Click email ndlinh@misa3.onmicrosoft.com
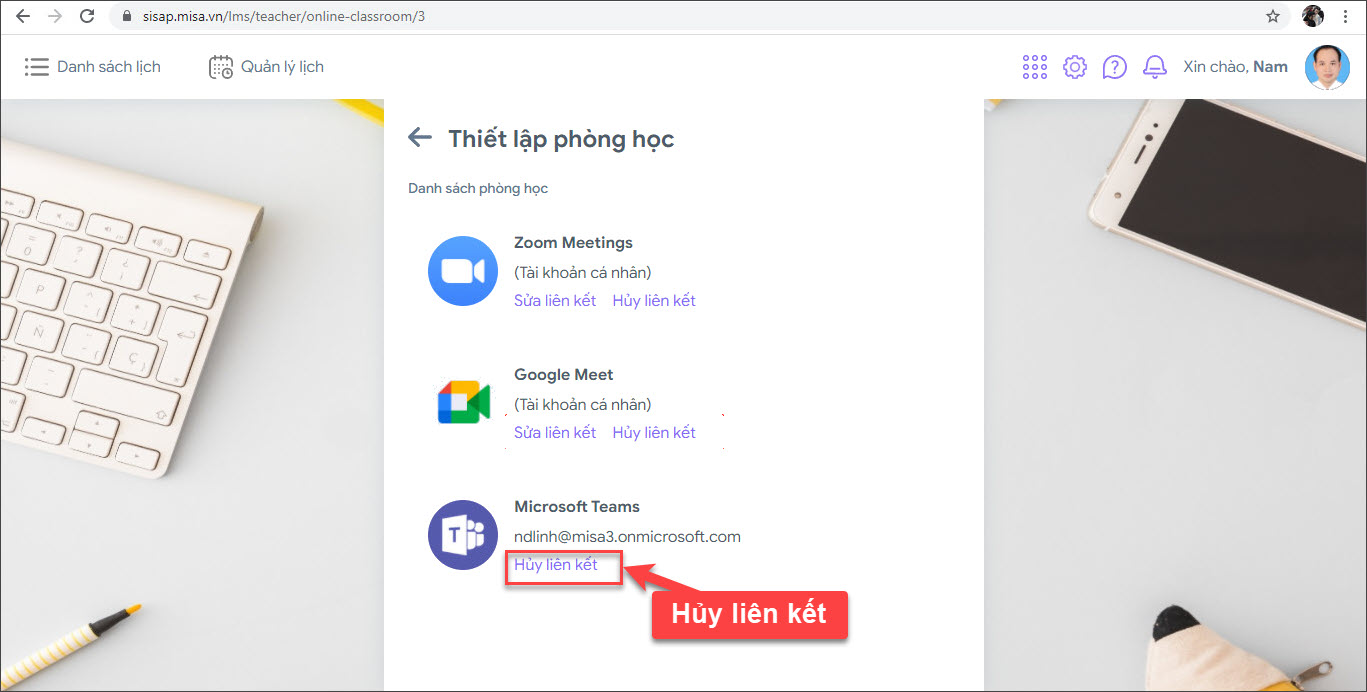 [x=627, y=537]
